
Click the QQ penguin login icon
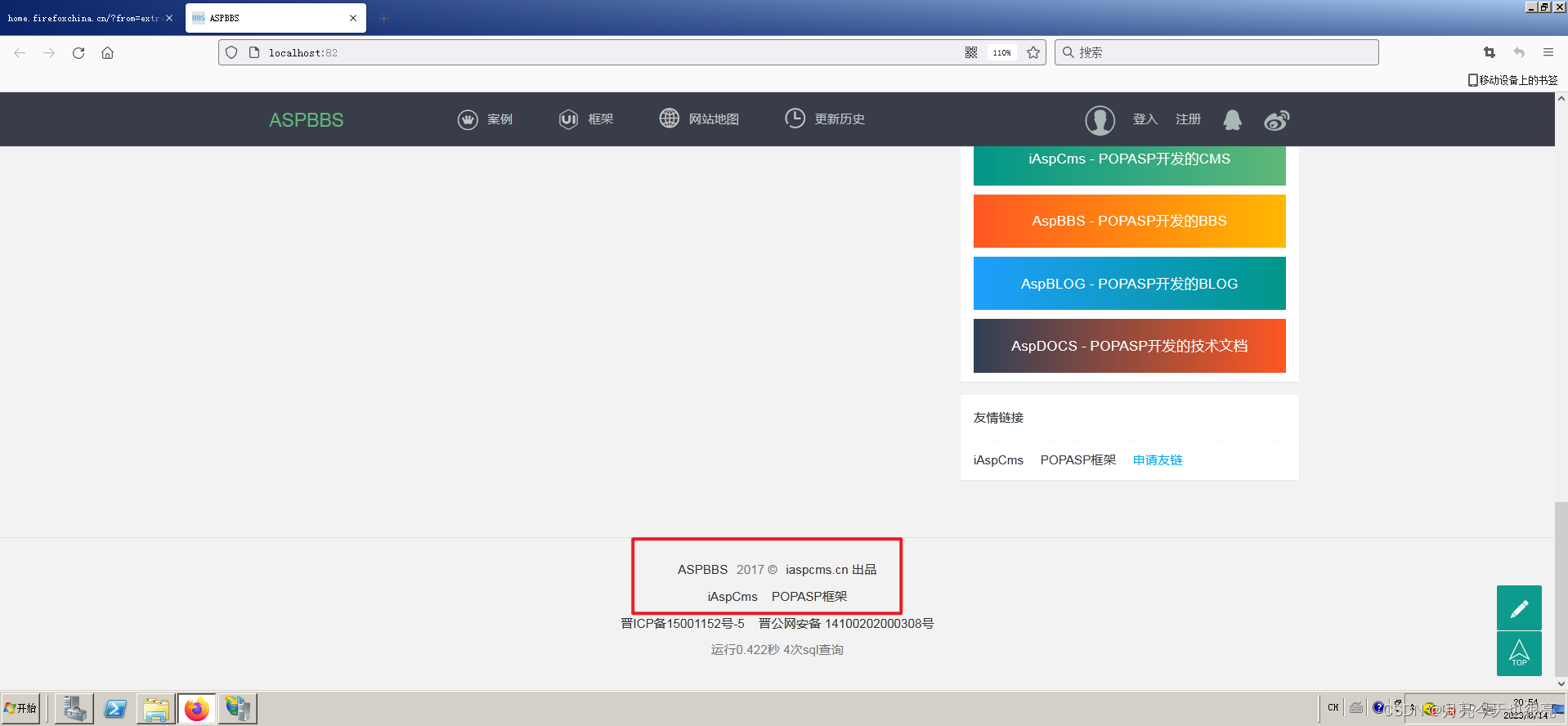(x=1232, y=120)
